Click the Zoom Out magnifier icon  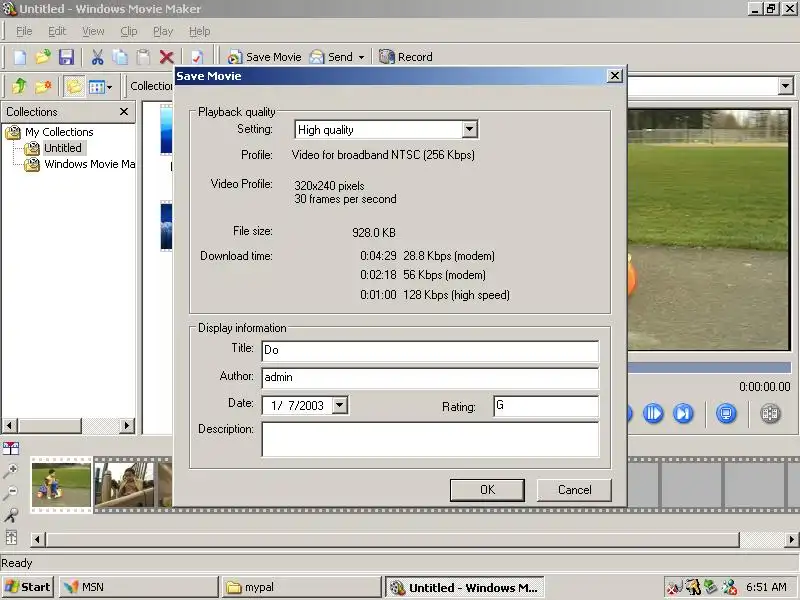pyautogui.click(x=11, y=492)
